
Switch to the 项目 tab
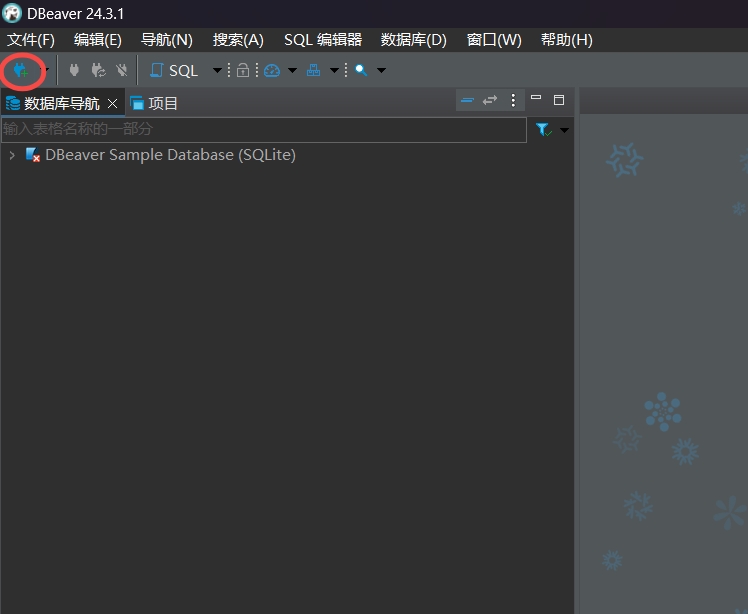click(154, 103)
